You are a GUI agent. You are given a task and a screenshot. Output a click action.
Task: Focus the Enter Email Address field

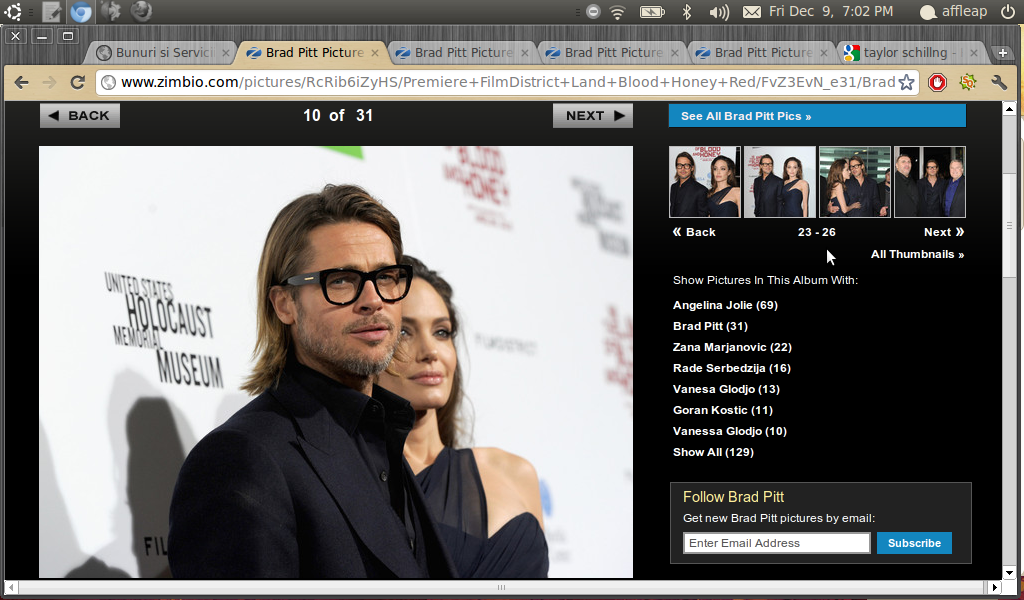(x=776, y=543)
